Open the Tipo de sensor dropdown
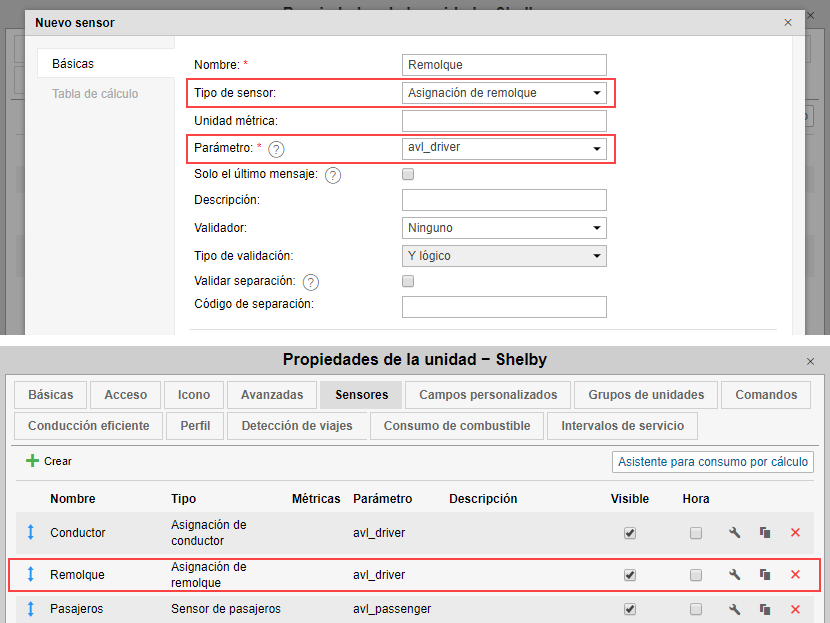 pyautogui.click(x=504, y=93)
